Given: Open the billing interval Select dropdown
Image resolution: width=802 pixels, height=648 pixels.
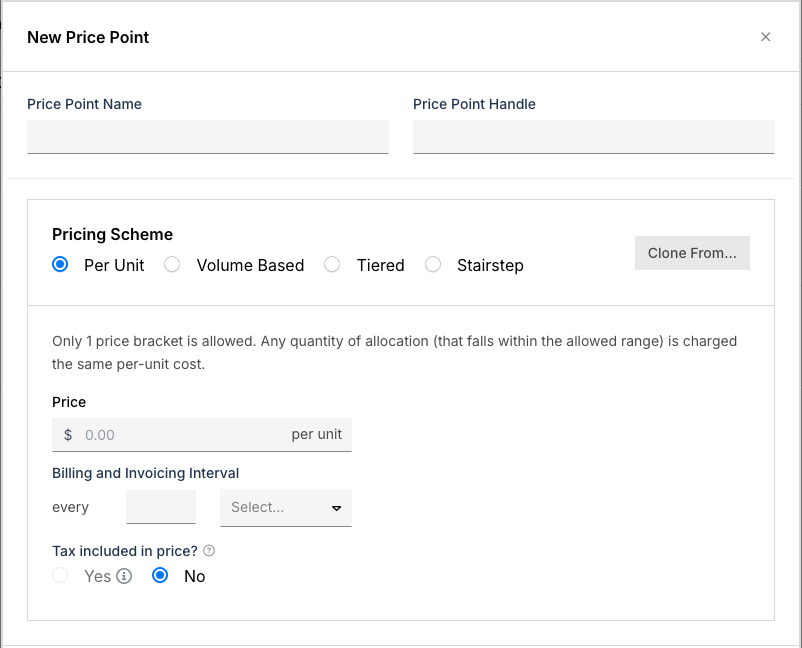Looking at the screenshot, I should [275, 508].
